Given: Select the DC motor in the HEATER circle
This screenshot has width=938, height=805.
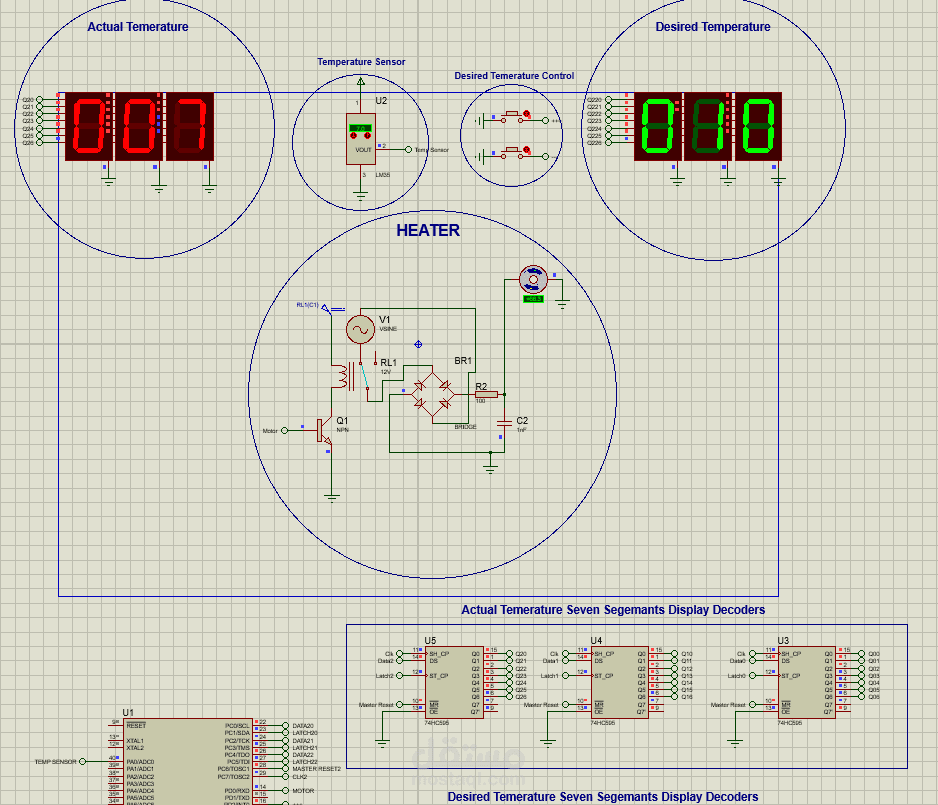Looking at the screenshot, I should pyautogui.click(x=533, y=279).
